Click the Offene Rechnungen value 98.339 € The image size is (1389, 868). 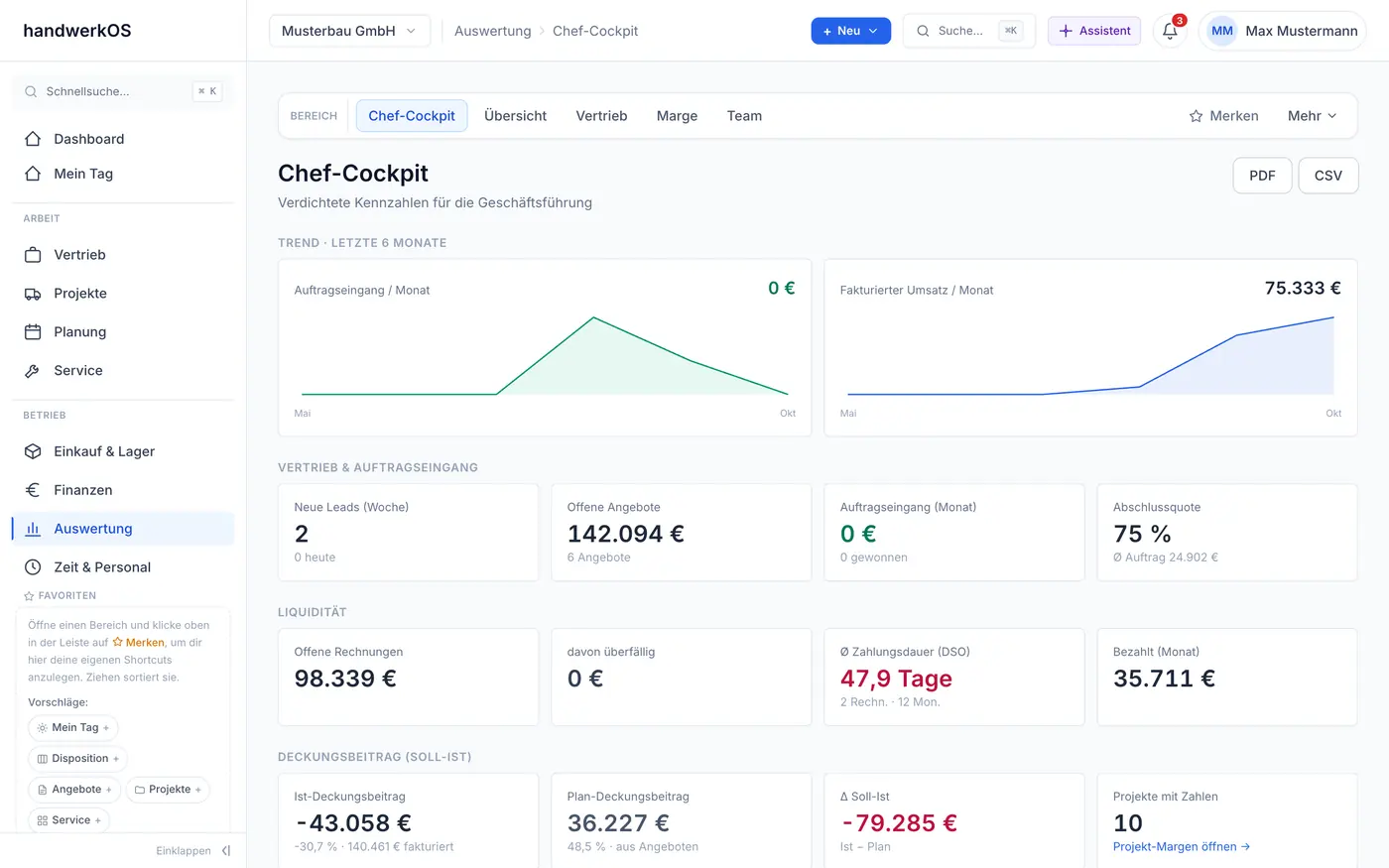pos(345,679)
